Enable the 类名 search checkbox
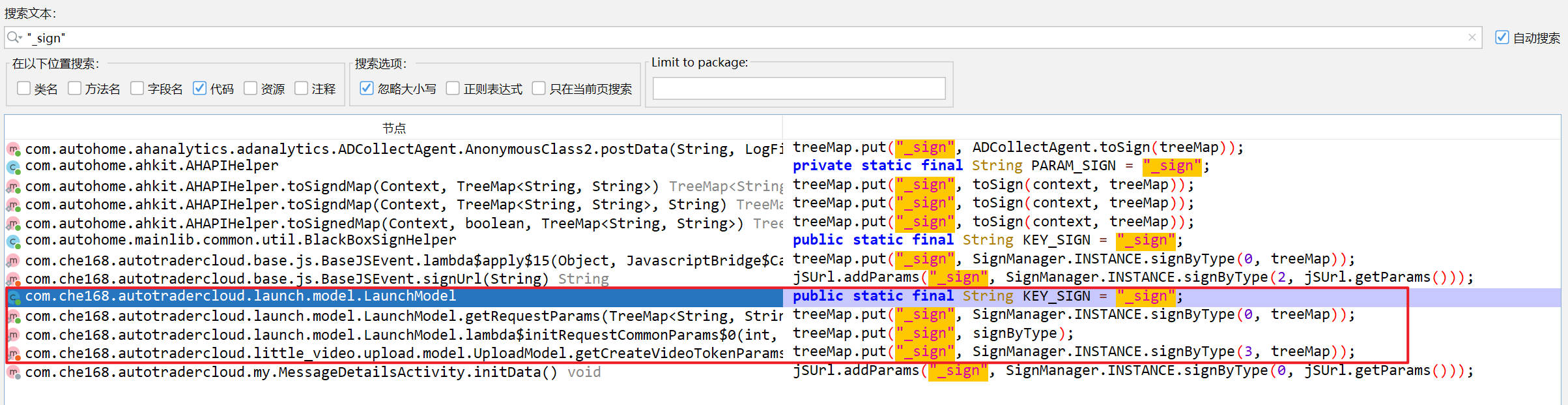Screen dimensions: 1568x405 click(24, 88)
